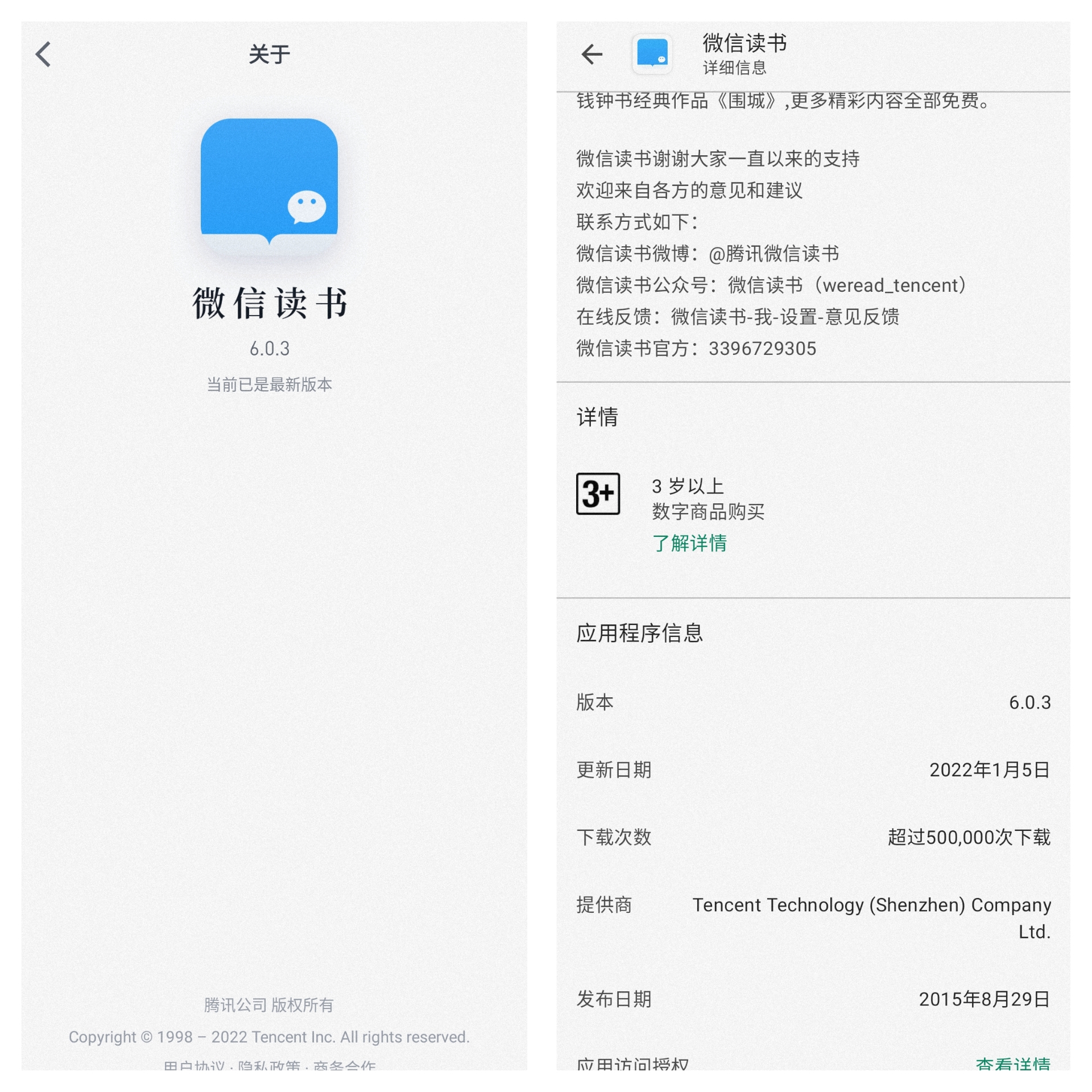
Task: Tap the 3+ age rating badge
Action: pos(598,493)
